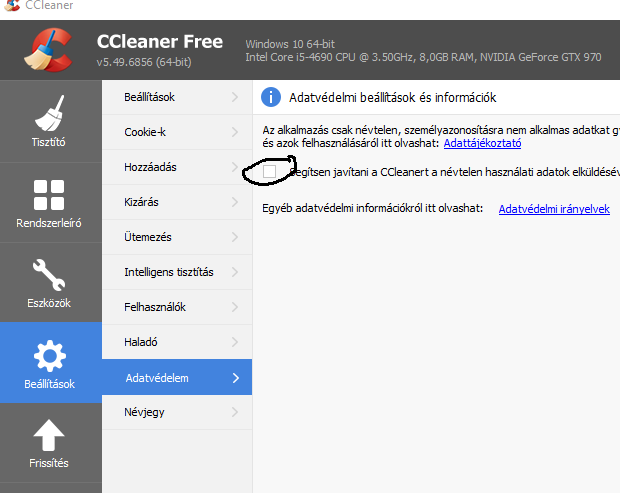
Task: Click the Adatvédelem white chevron arrow
Action: (x=236, y=378)
